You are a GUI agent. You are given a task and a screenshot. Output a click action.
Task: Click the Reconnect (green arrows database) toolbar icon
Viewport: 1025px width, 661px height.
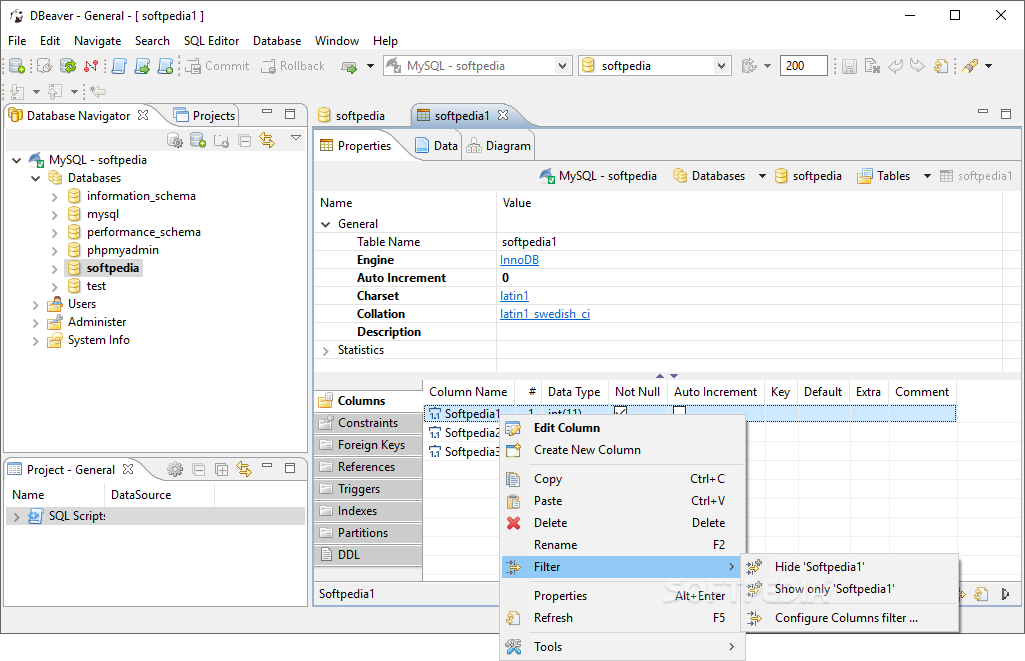click(68, 66)
